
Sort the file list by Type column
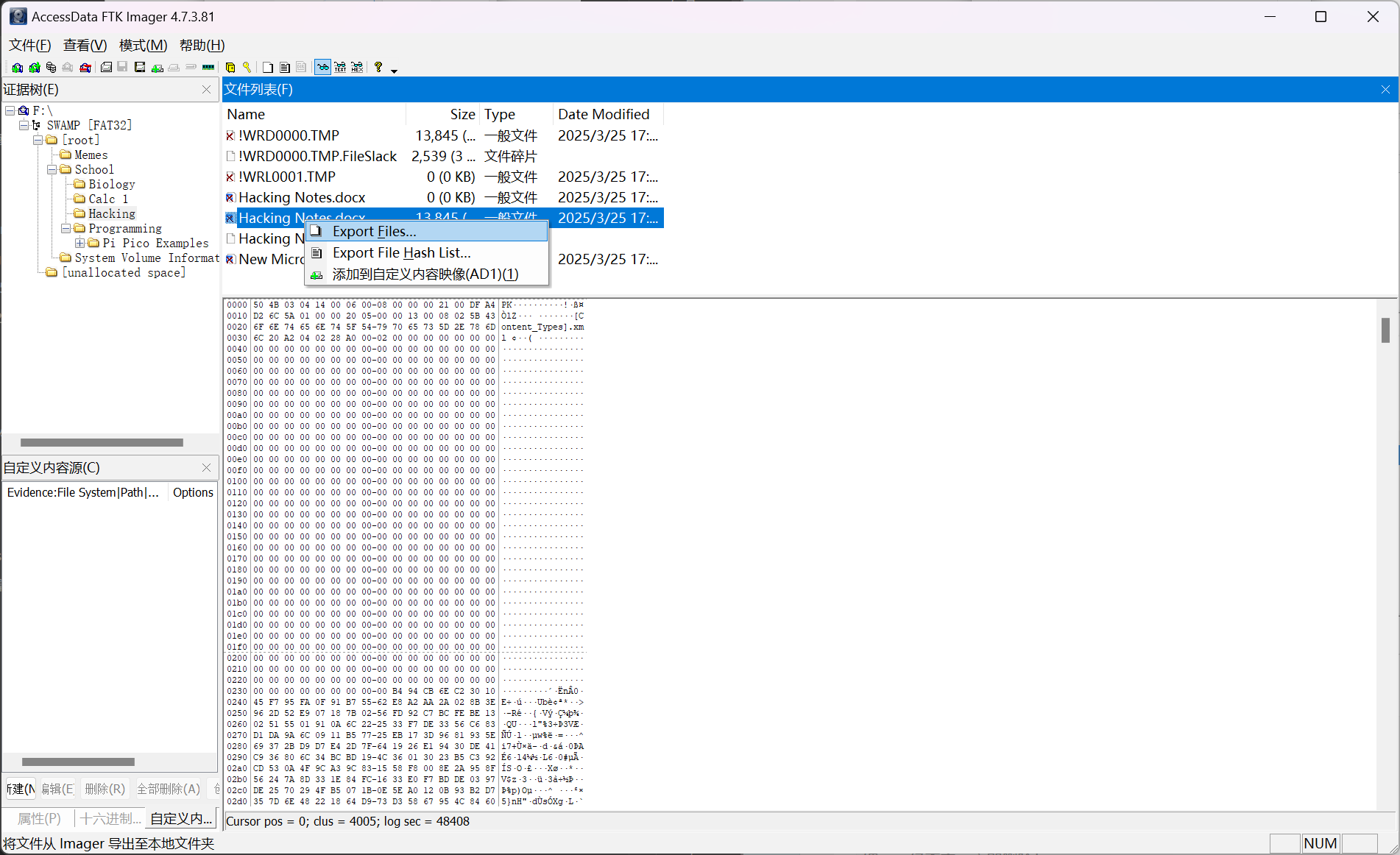point(517,114)
